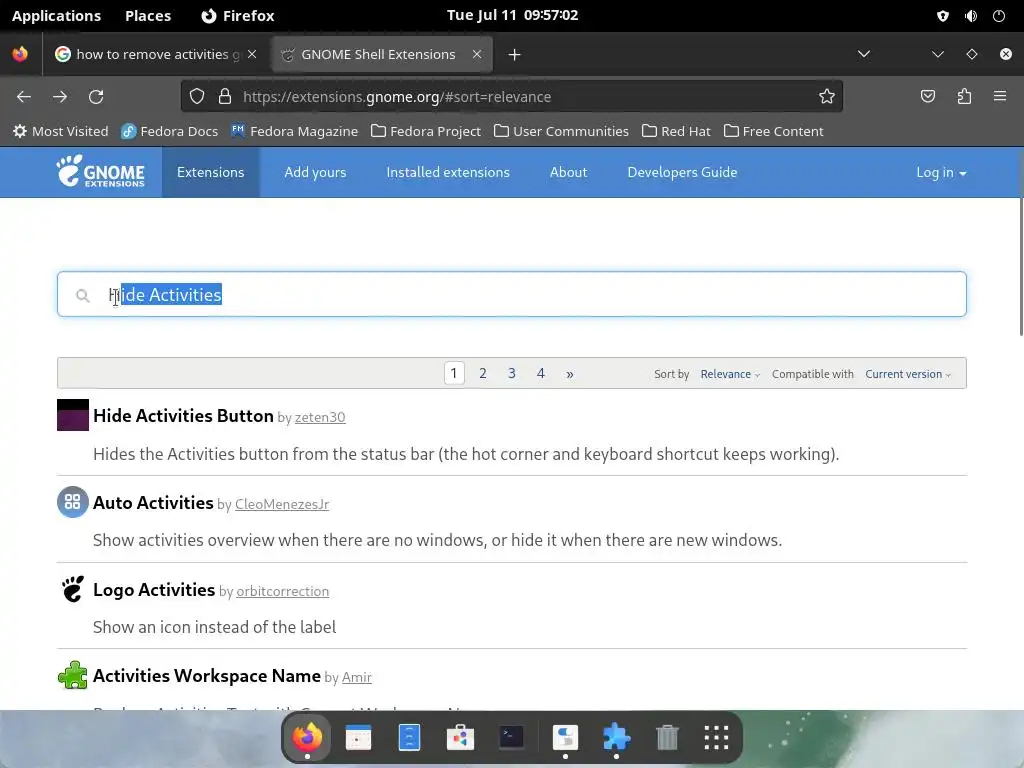This screenshot has width=1024, height=768.
Task: Show site info via padlock icon
Action: pyautogui.click(x=225, y=97)
